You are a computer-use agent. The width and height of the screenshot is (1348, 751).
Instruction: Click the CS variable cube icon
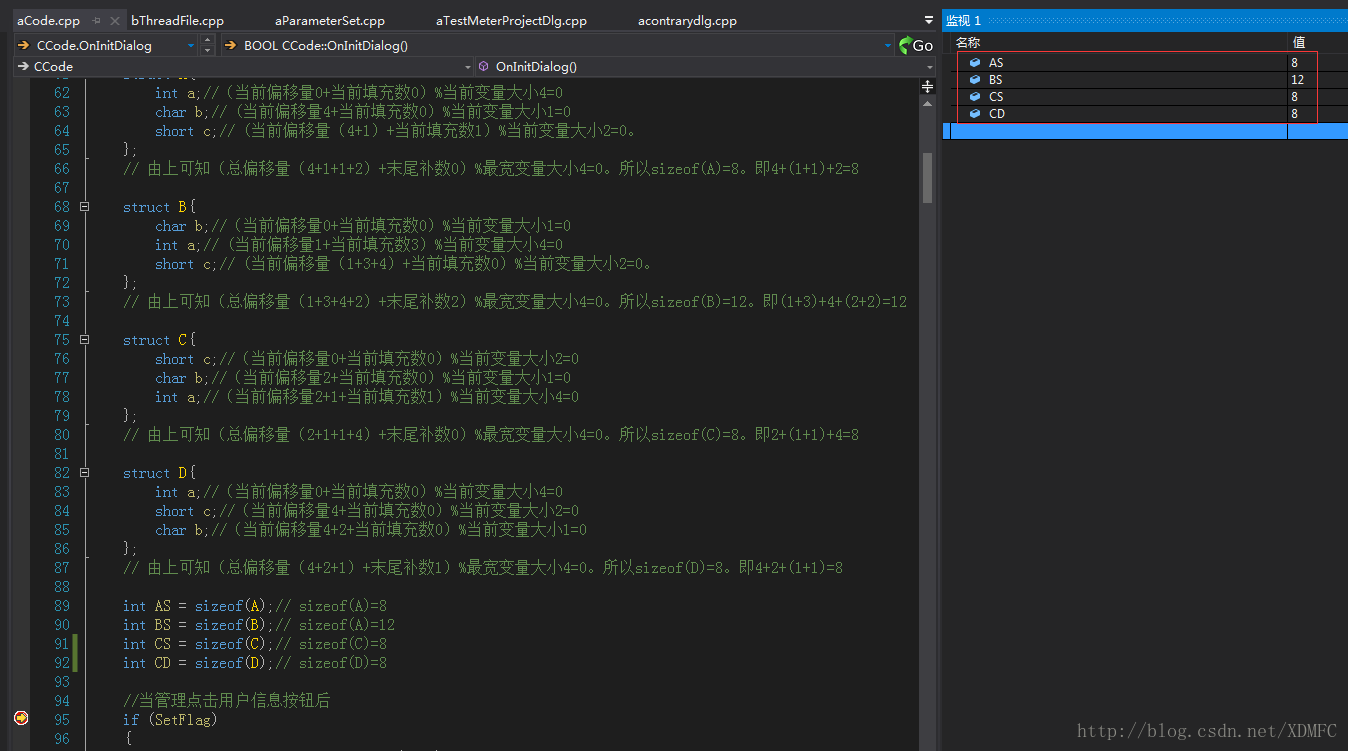click(975, 97)
